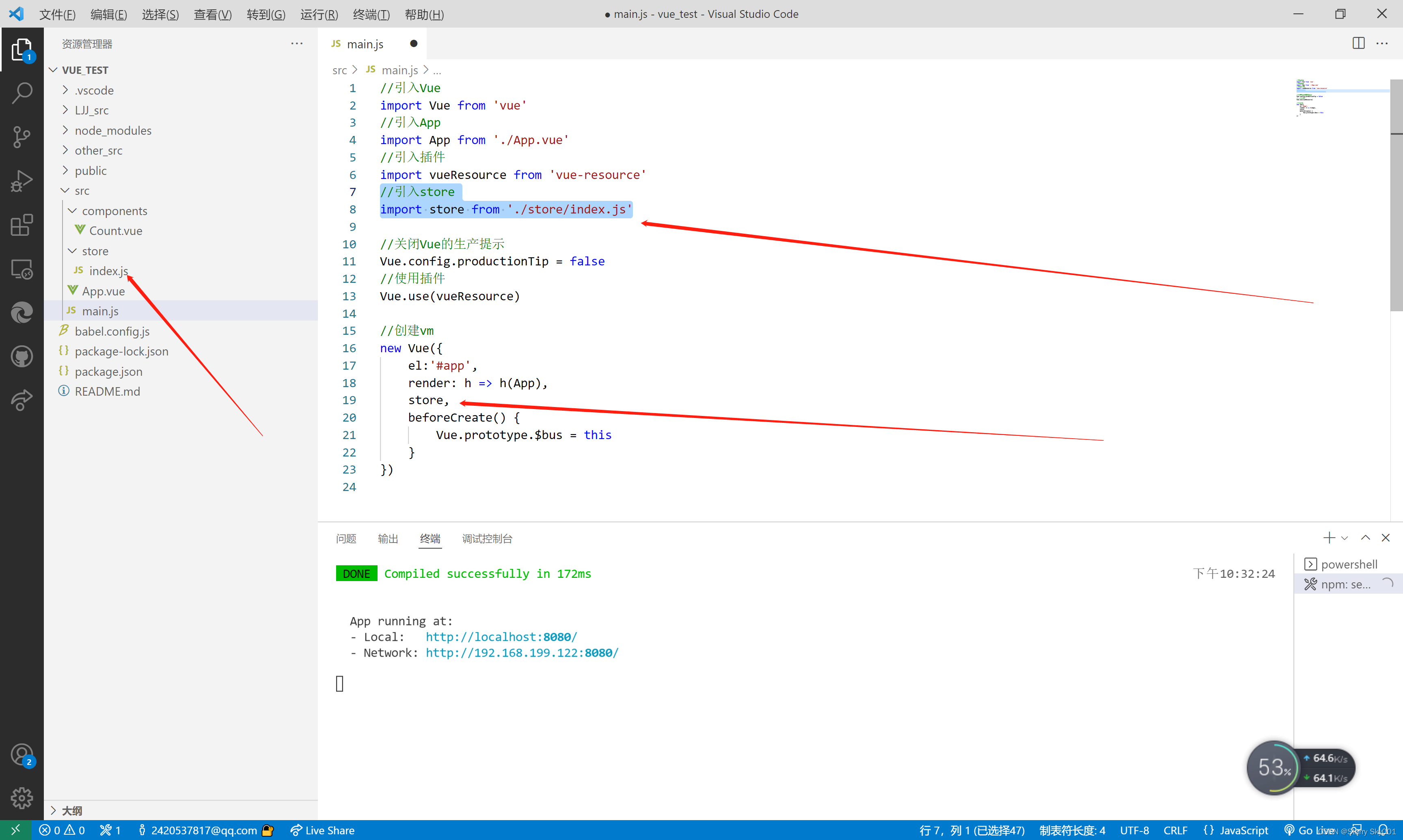Open the 192.168.199.122:8080 network link
The height and width of the screenshot is (840, 1403).
tap(522, 653)
